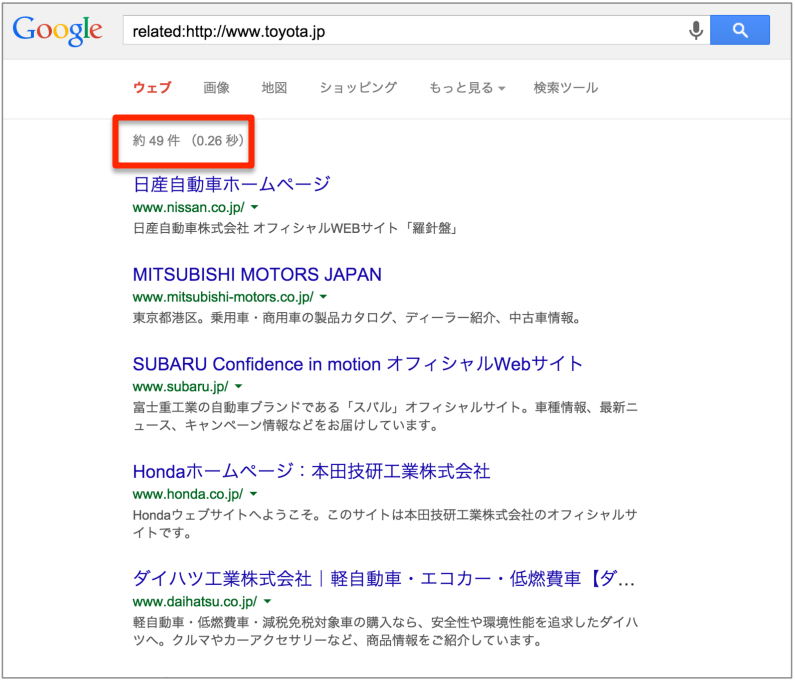Open the ダイハツ工業株式会社 result link
The height and width of the screenshot is (682, 795).
coord(384,579)
